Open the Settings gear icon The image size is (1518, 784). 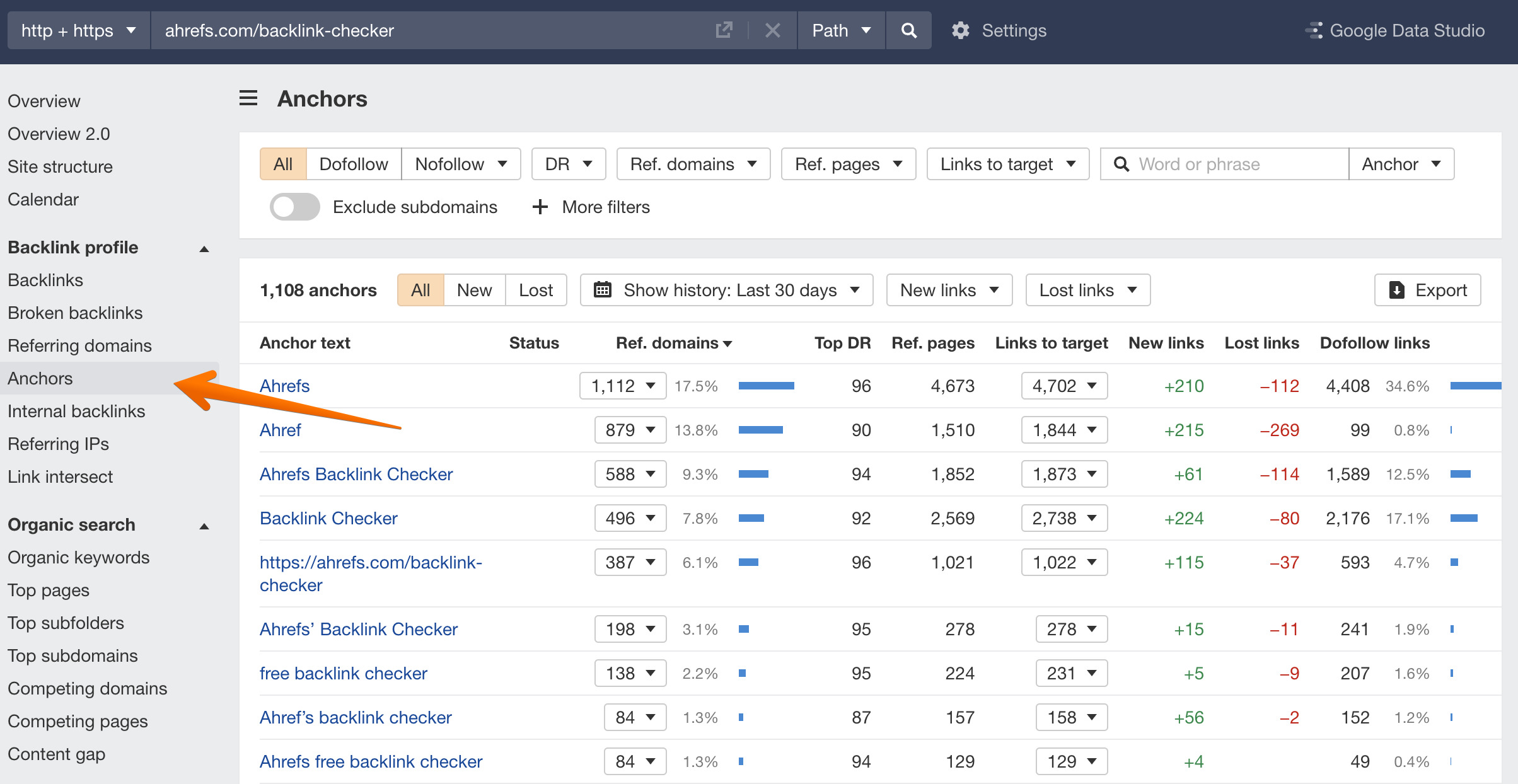point(961,30)
